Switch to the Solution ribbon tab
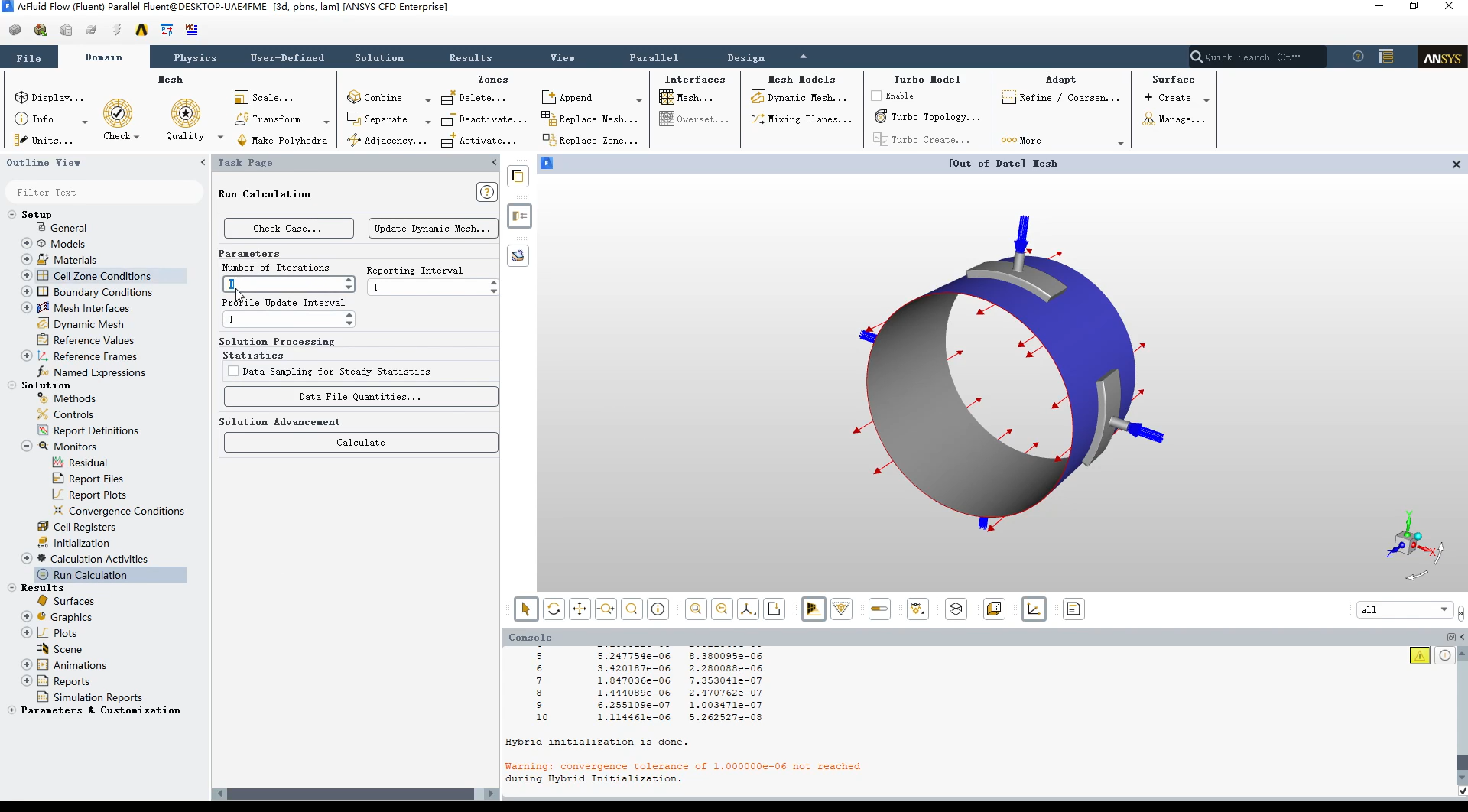Image resolution: width=1468 pixels, height=812 pixels. pos(379,58)
